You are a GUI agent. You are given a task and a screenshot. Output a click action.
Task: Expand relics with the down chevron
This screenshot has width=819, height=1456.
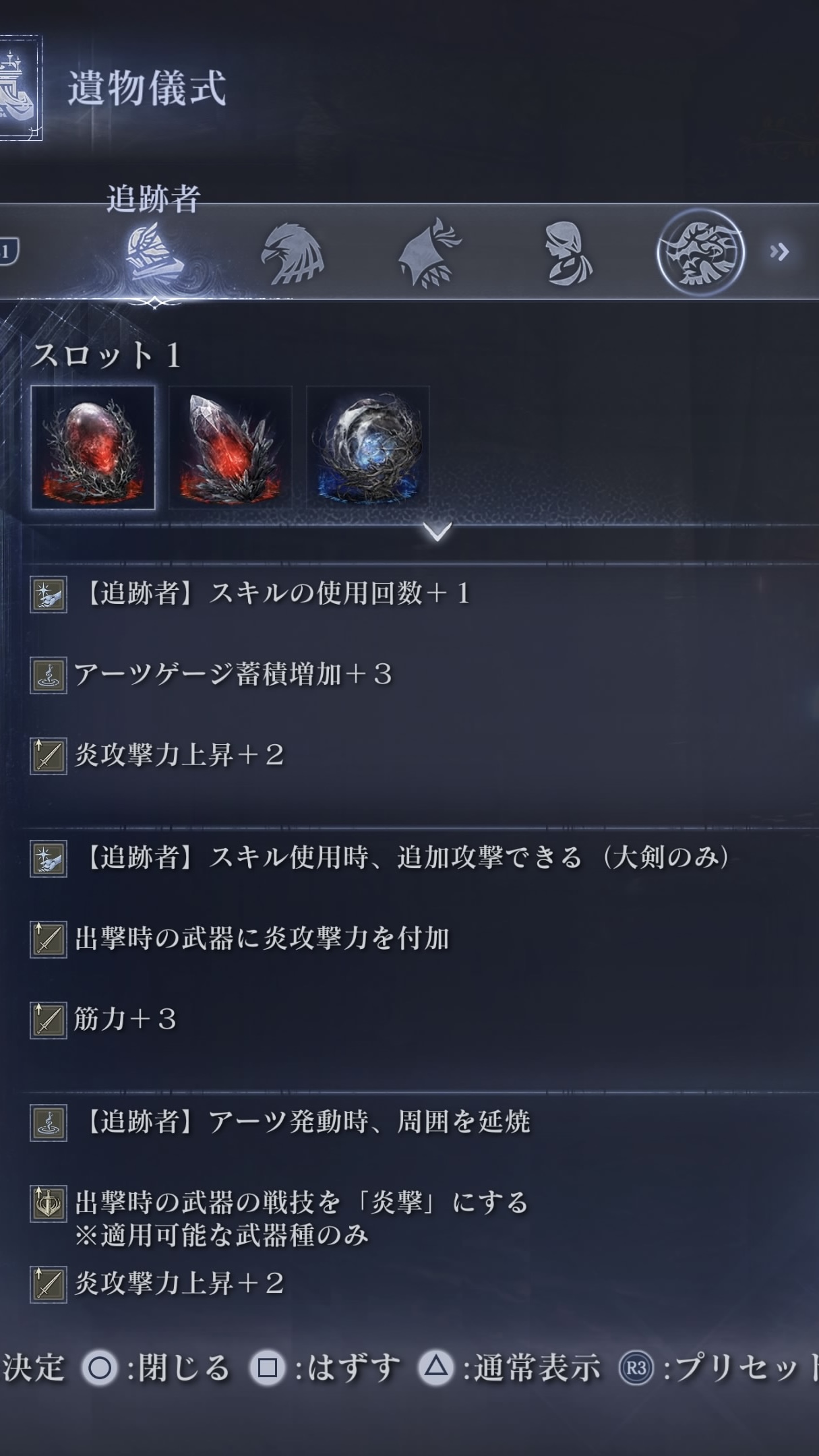coord(437,533)
